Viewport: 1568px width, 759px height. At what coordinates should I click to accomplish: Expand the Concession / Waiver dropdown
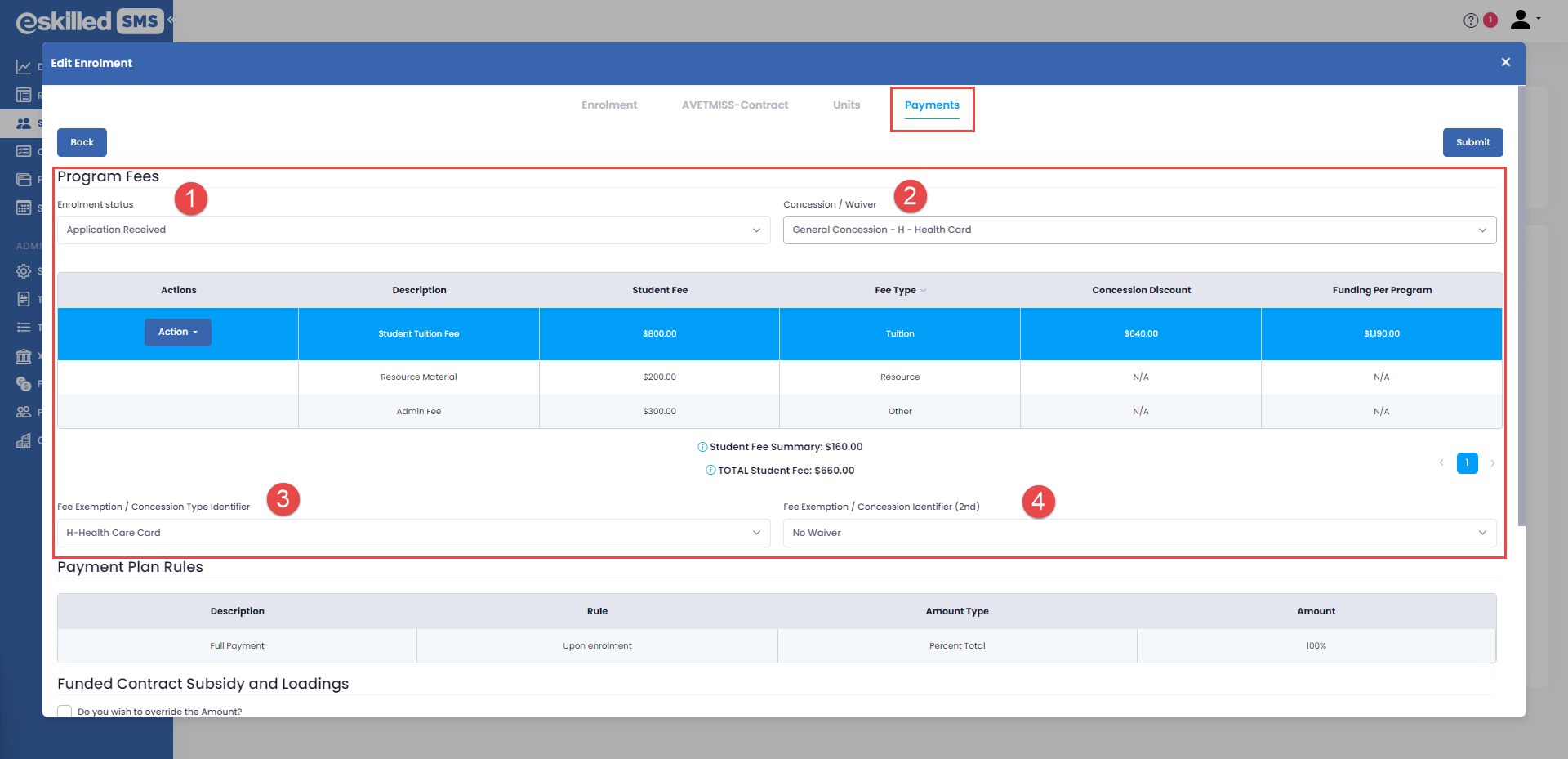click(x=1139, y=230)
